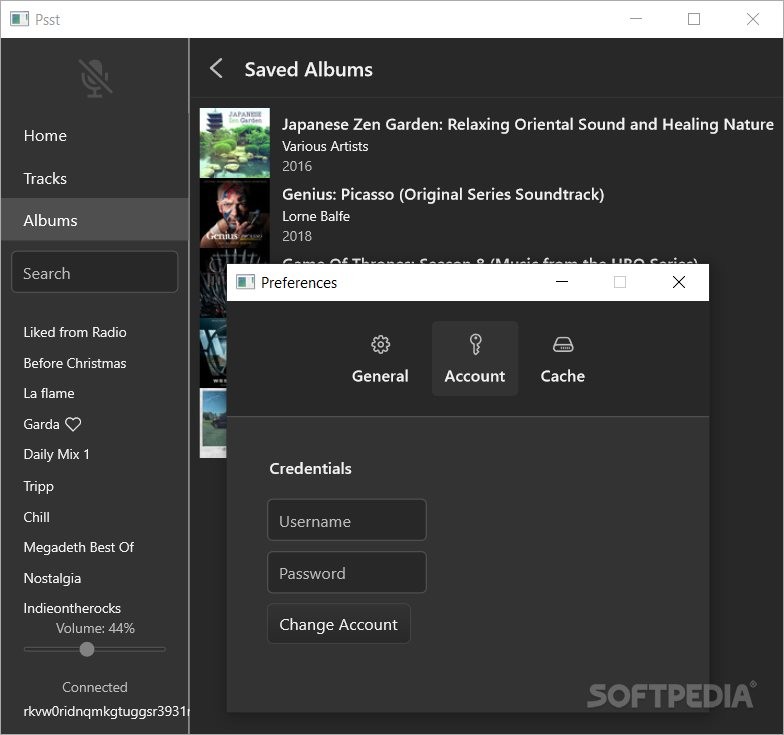This screenshot has height=735, width=784.
Task: Click the Japanese Zen Garden album cover
Action: pyautogui.click(x=234, y=142)
